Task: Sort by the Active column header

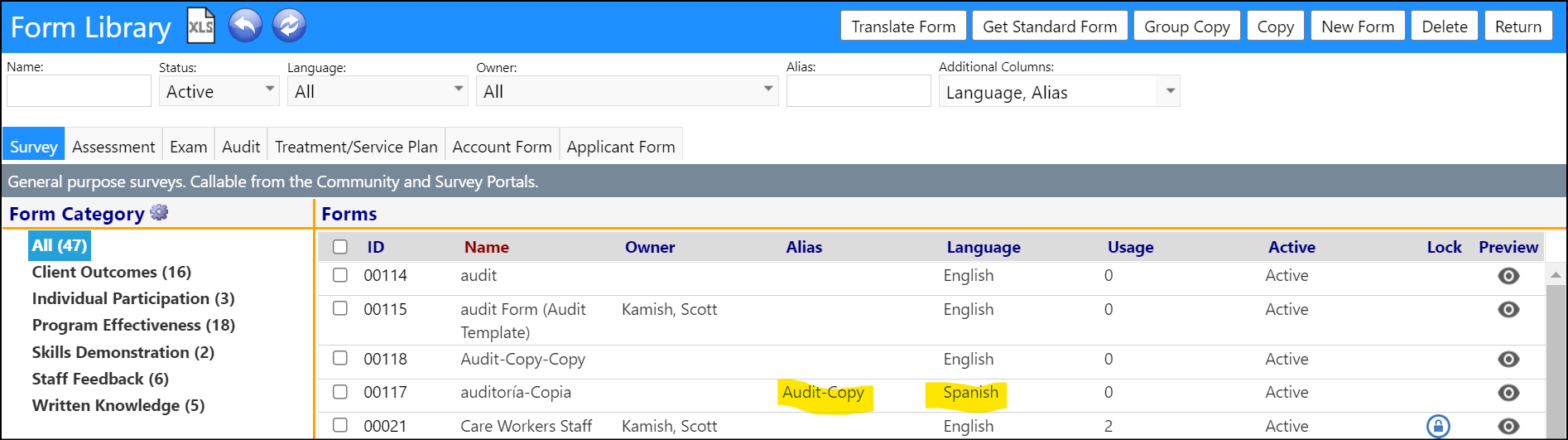Action: click(1291, 247)
